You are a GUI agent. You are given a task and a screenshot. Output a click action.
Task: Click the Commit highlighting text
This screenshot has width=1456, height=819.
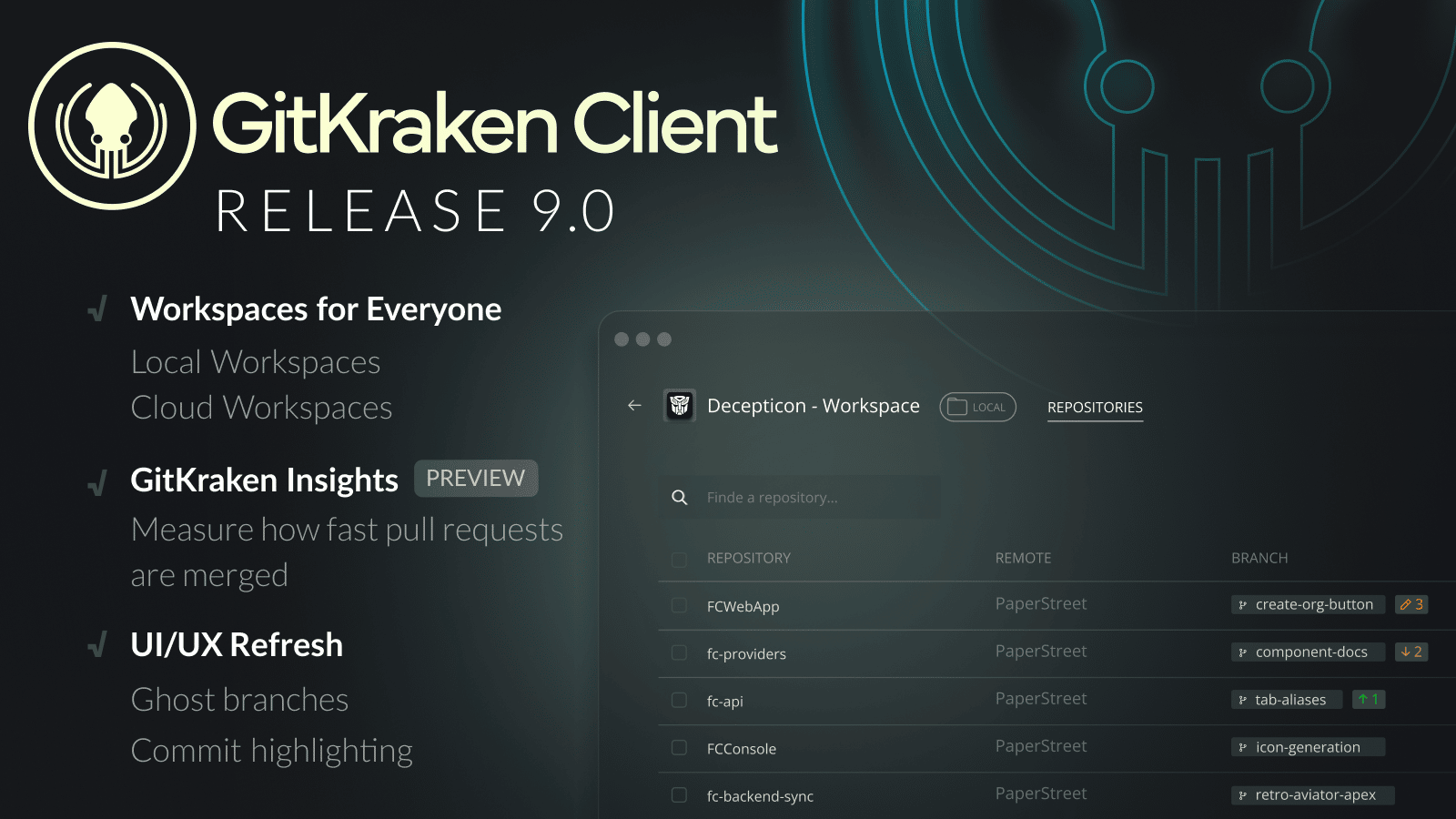click(271, 751)
